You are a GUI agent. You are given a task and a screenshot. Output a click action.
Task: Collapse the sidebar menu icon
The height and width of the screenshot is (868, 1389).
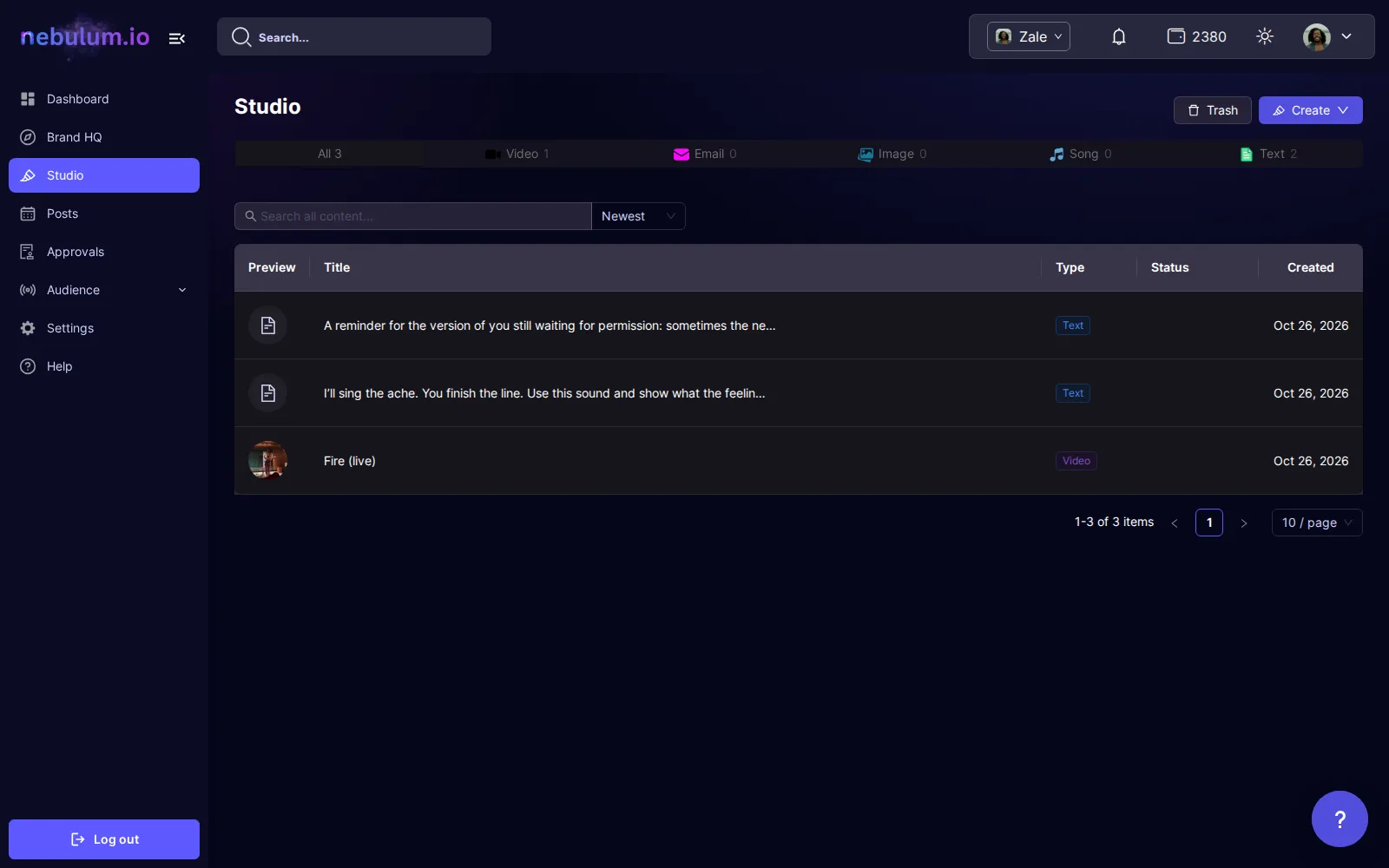point(177,38)
